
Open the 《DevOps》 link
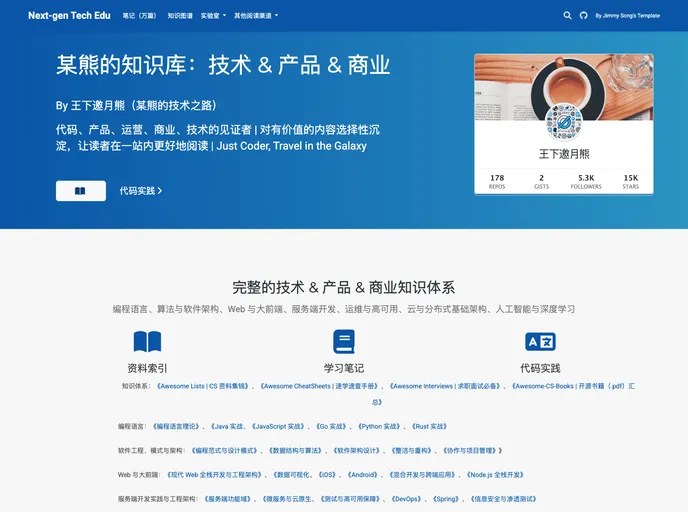click(x=405, y=498)
